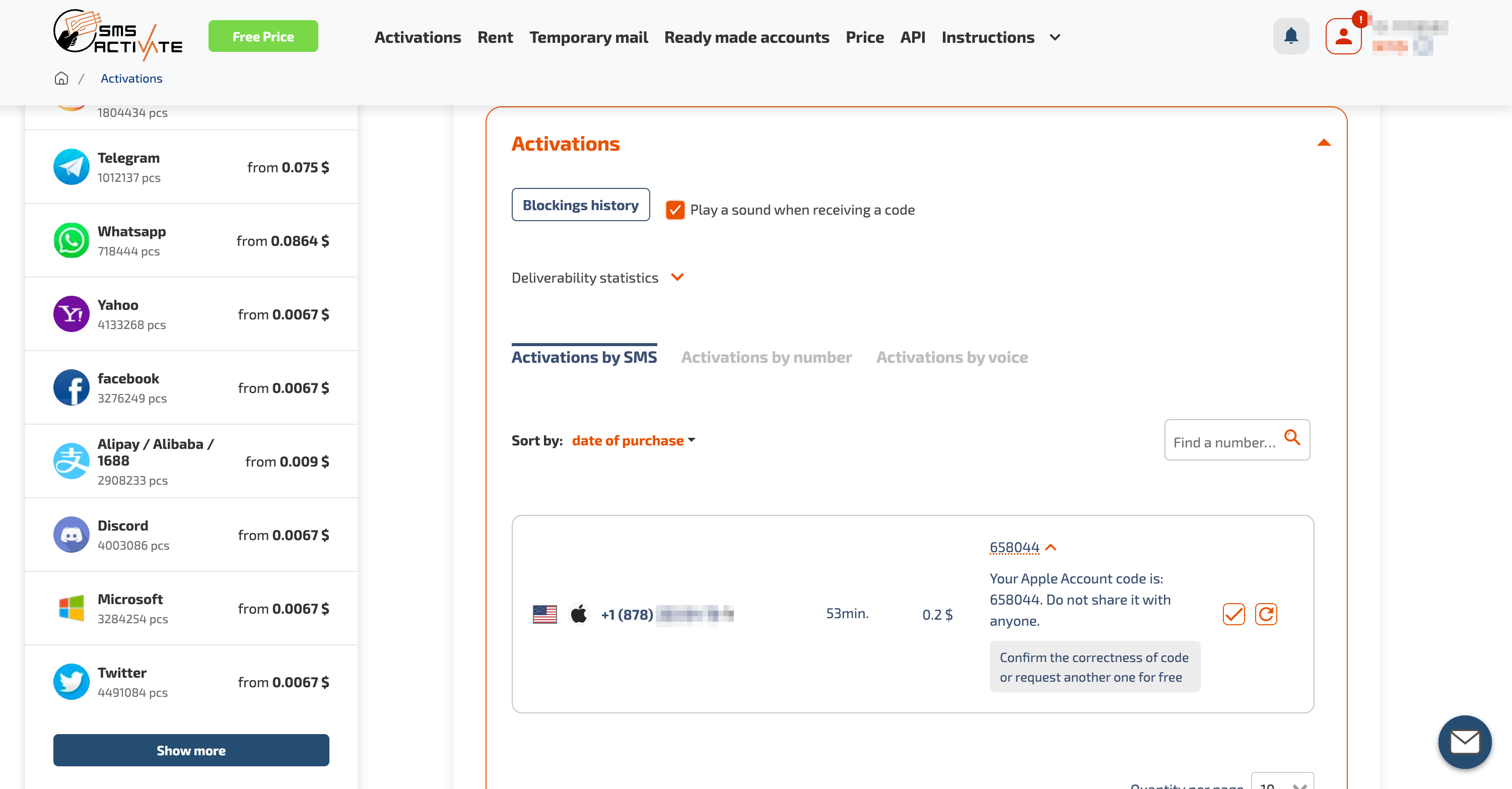The image size is (1512, 789).
Task: Open the Price page
Action: tap(865, 38)
